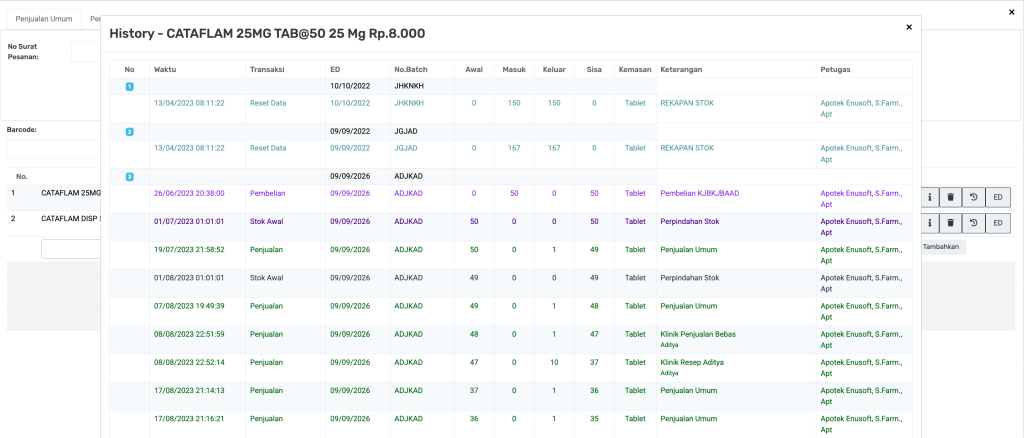Click info icon for CATAFLAM 25MG row
The height and width of the screenshot is (438, 1024).
(x=929, y=197)
